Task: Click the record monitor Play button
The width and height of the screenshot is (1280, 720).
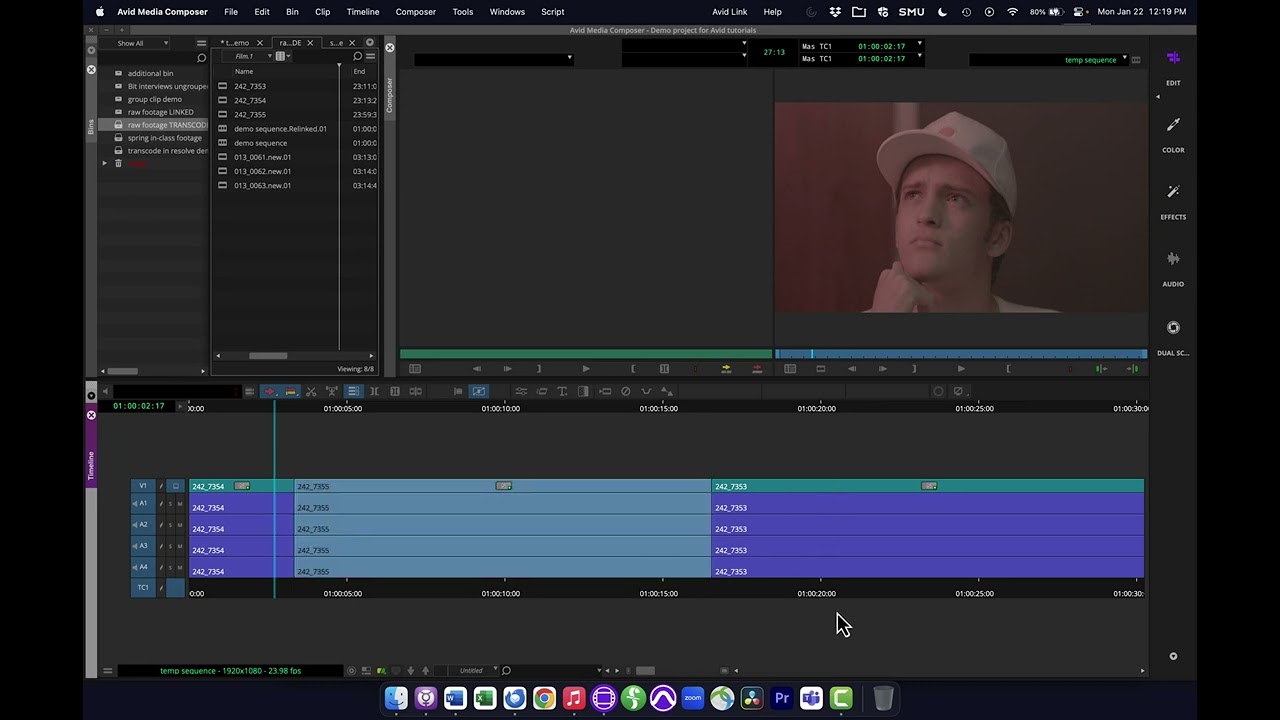Action: 961,369
